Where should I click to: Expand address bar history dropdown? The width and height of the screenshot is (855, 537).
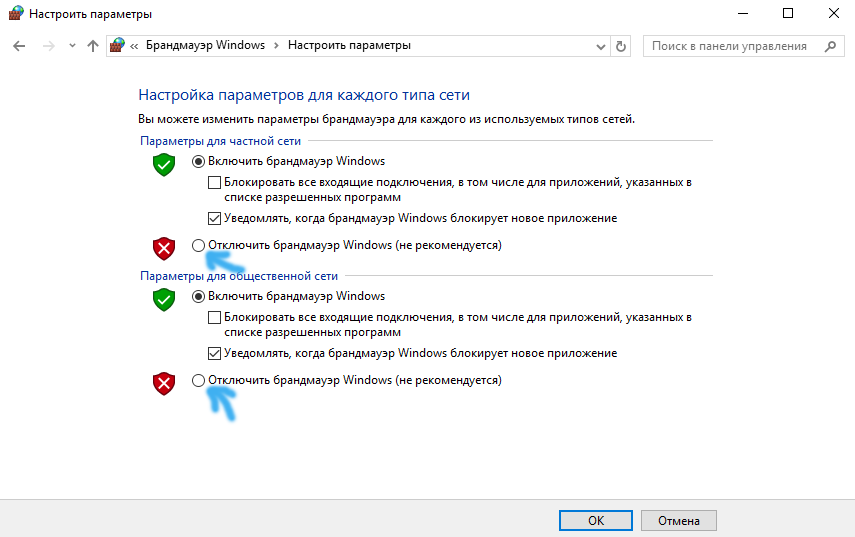pos(600,47)
